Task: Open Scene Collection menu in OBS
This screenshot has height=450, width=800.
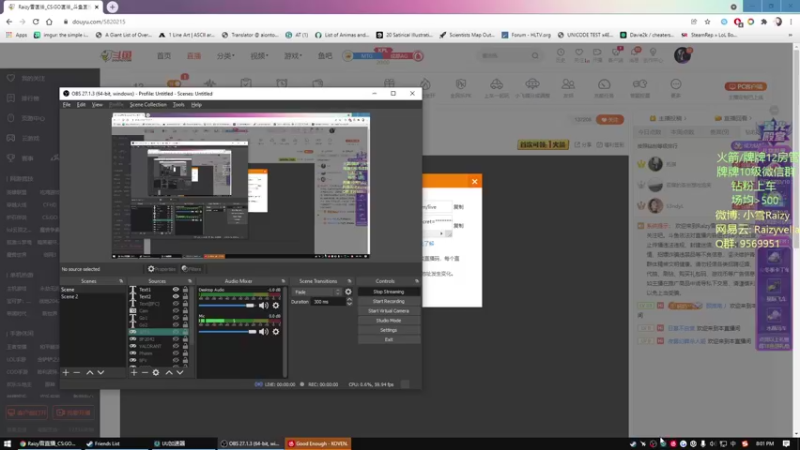Action: 148,105
